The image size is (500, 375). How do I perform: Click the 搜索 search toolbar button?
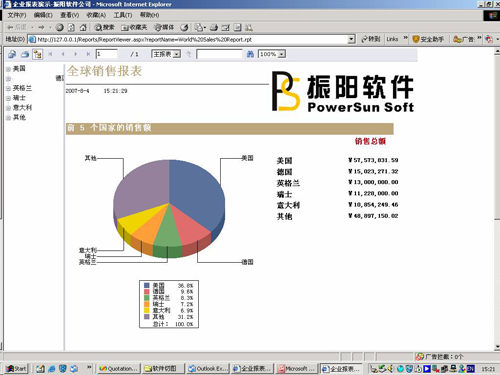click(x=104, y=27)
